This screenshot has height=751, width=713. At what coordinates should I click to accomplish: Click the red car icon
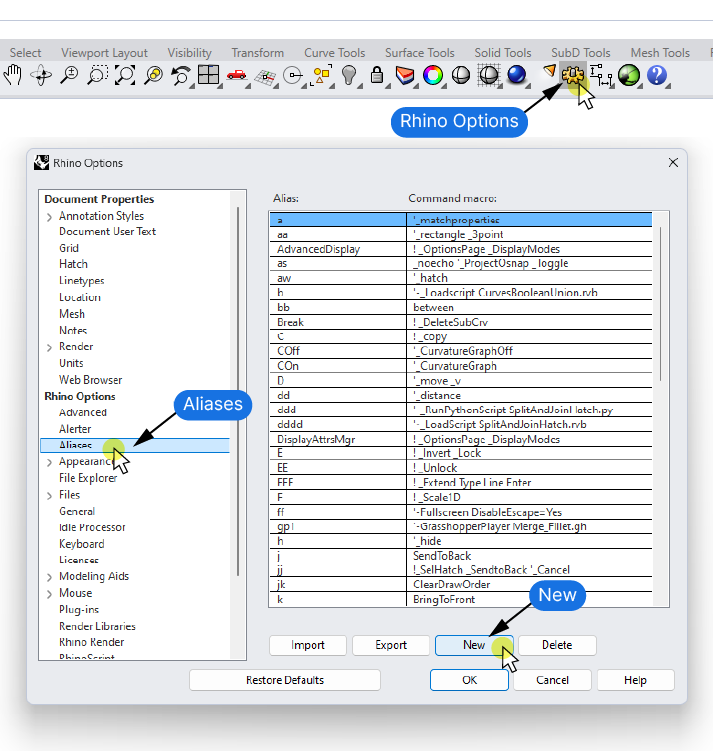(236, 75)
